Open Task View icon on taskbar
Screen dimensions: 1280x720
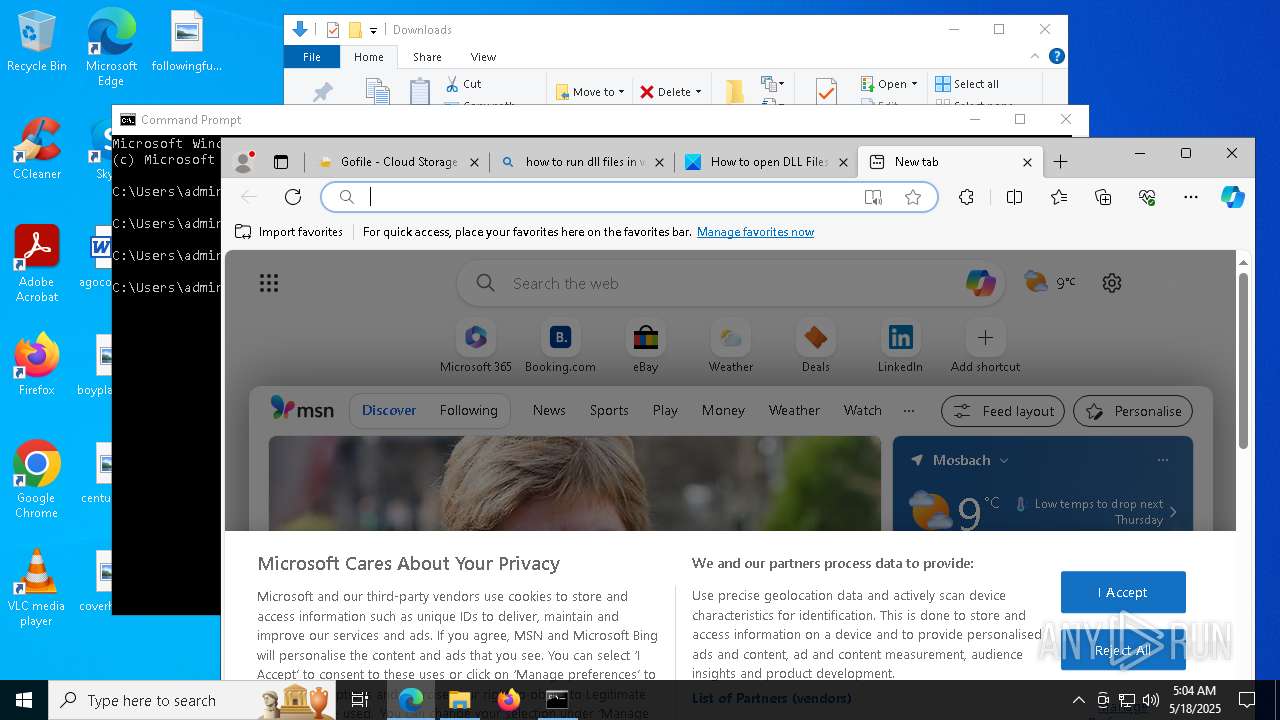click(360, 700)
